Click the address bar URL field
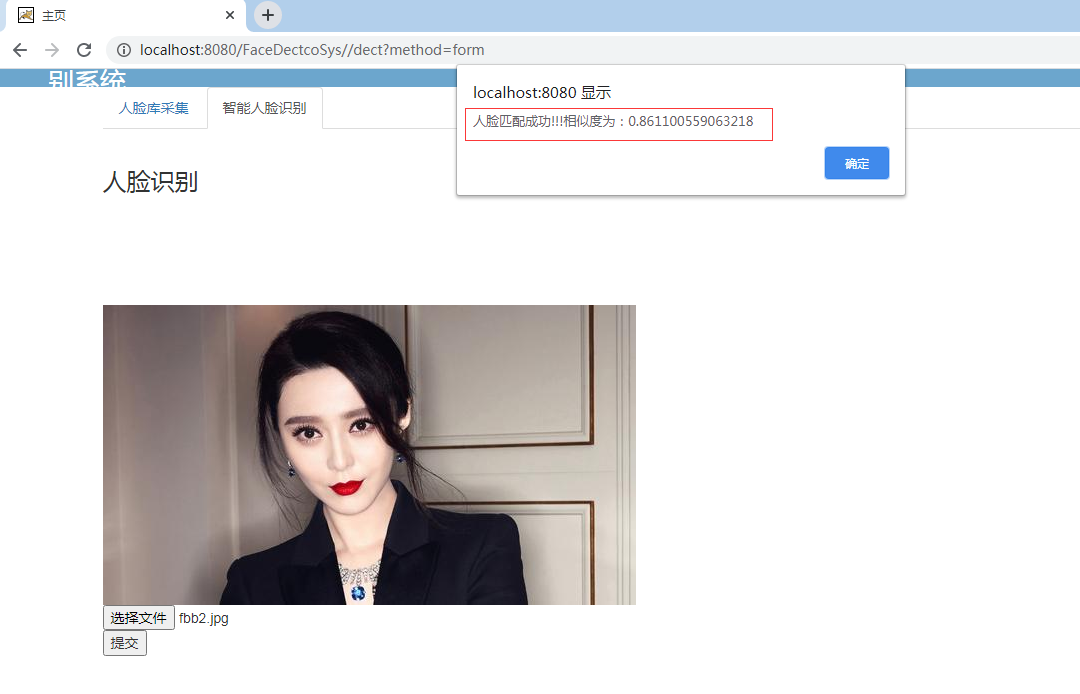Viewport: 1080px width, 694px height. (592, 50)
